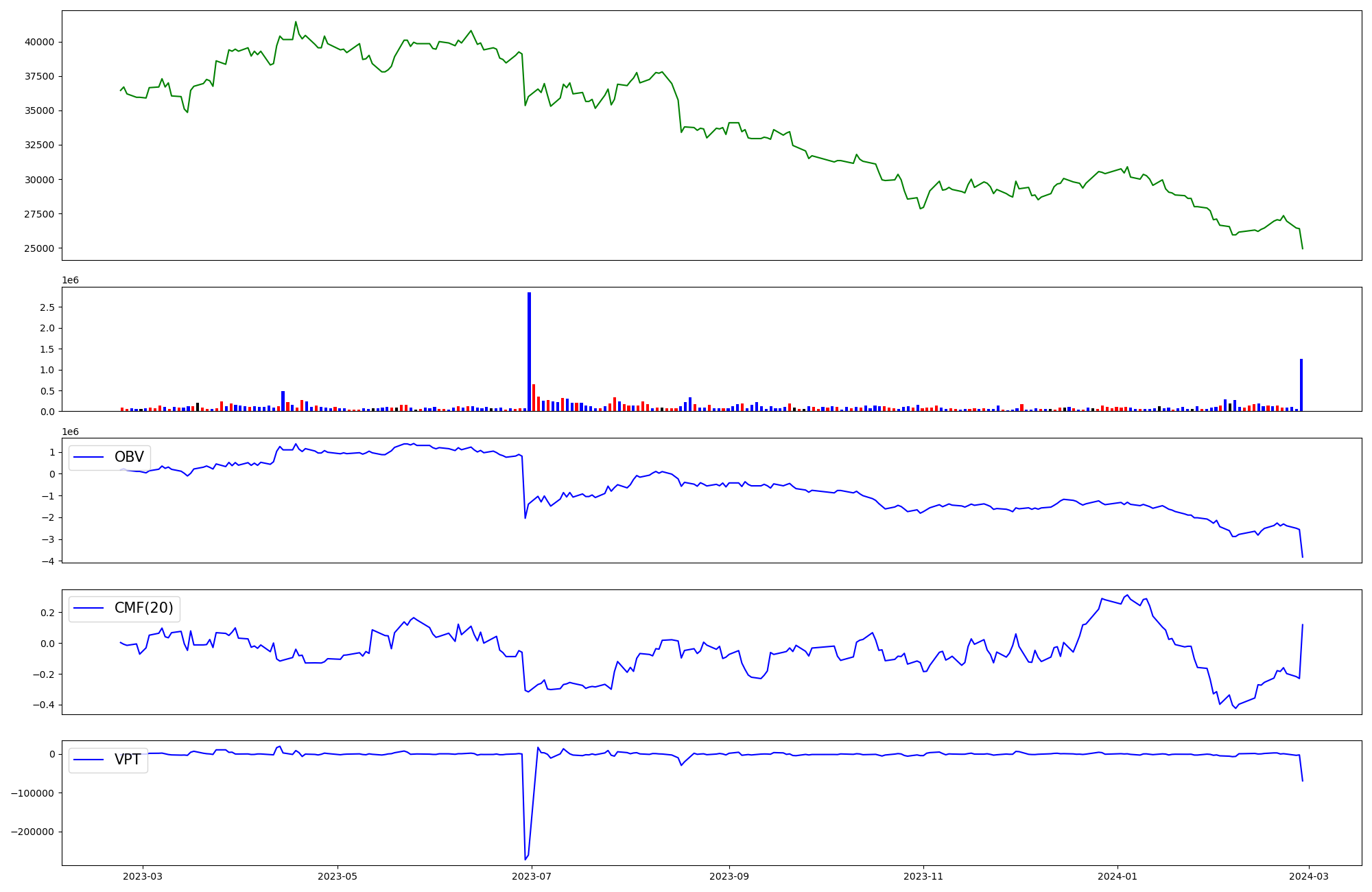Click the 2023-11 date tick label
Image resolution: width=1372 pixels, height=892 pixels.
coord(923,876)
